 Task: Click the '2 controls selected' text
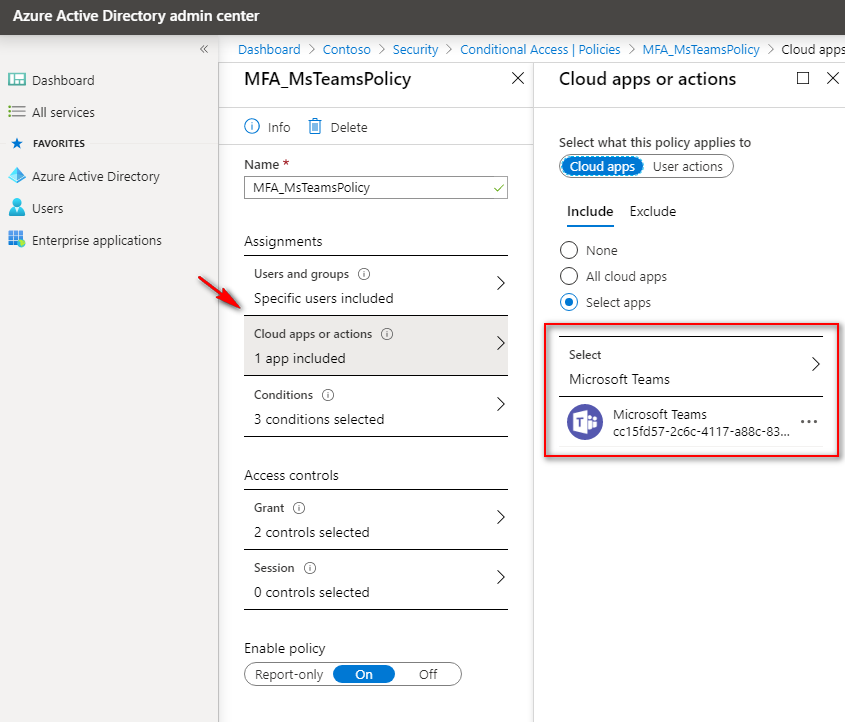pos(311,532)
